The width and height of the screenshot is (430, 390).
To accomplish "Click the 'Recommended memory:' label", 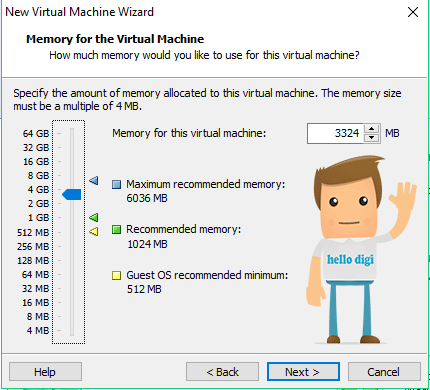I will [x=183, y=229].
